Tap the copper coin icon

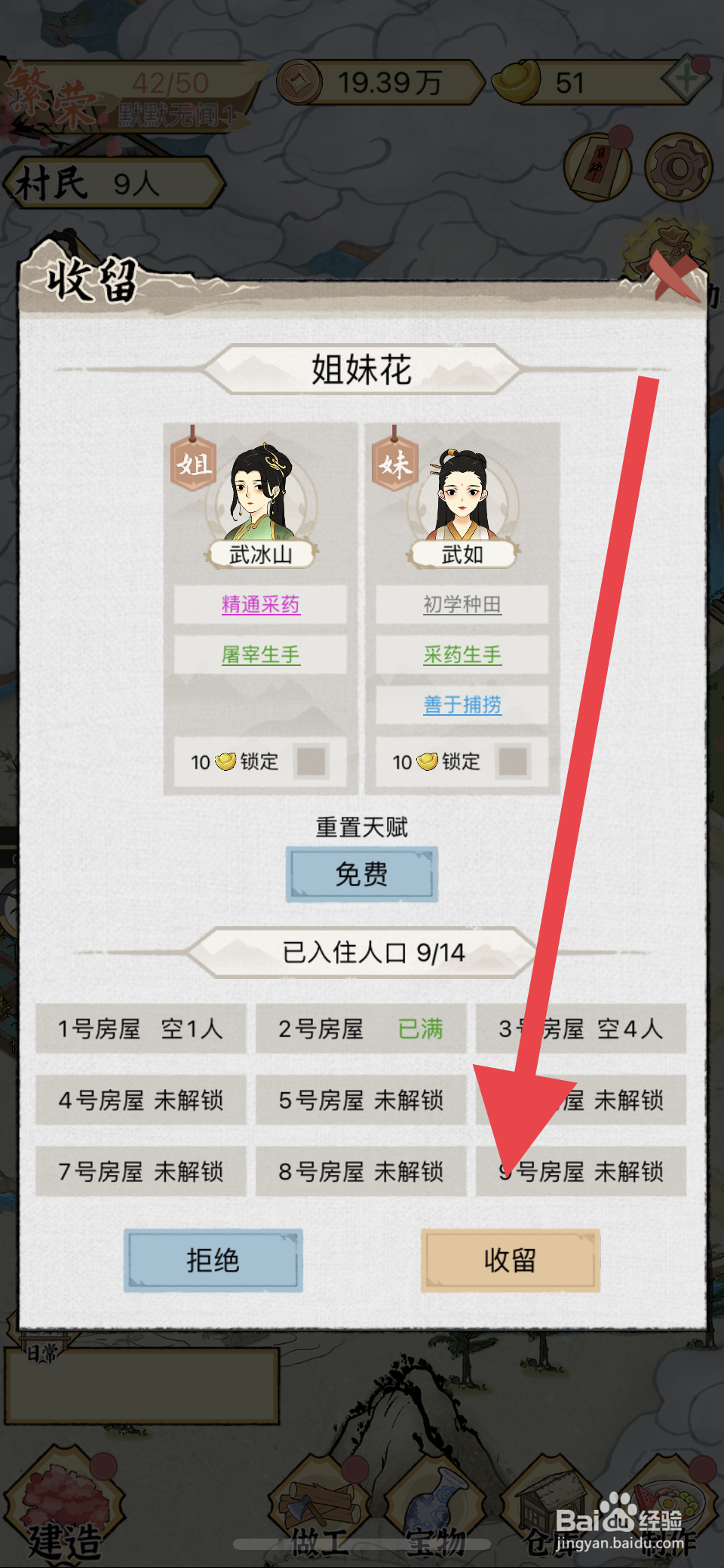299,81
